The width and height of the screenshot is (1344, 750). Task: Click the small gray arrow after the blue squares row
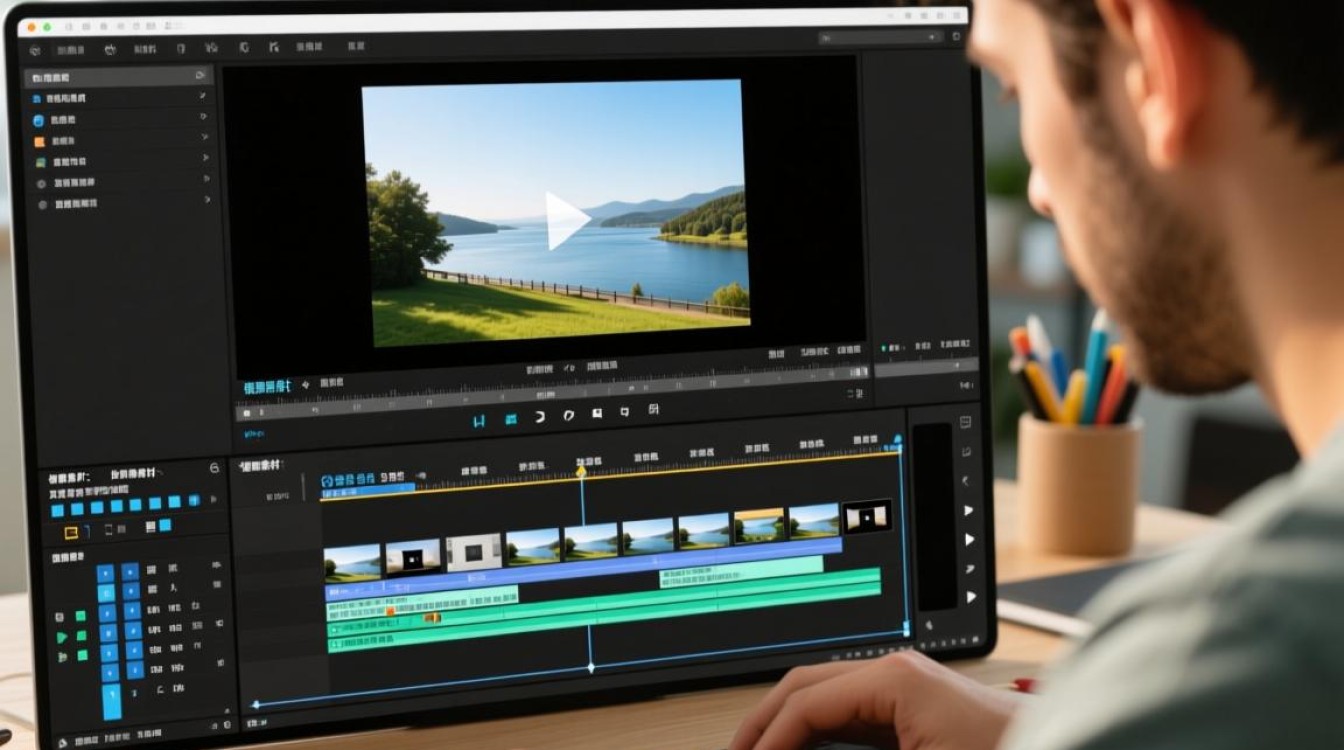pyautogui.click(x=212, y=498)
